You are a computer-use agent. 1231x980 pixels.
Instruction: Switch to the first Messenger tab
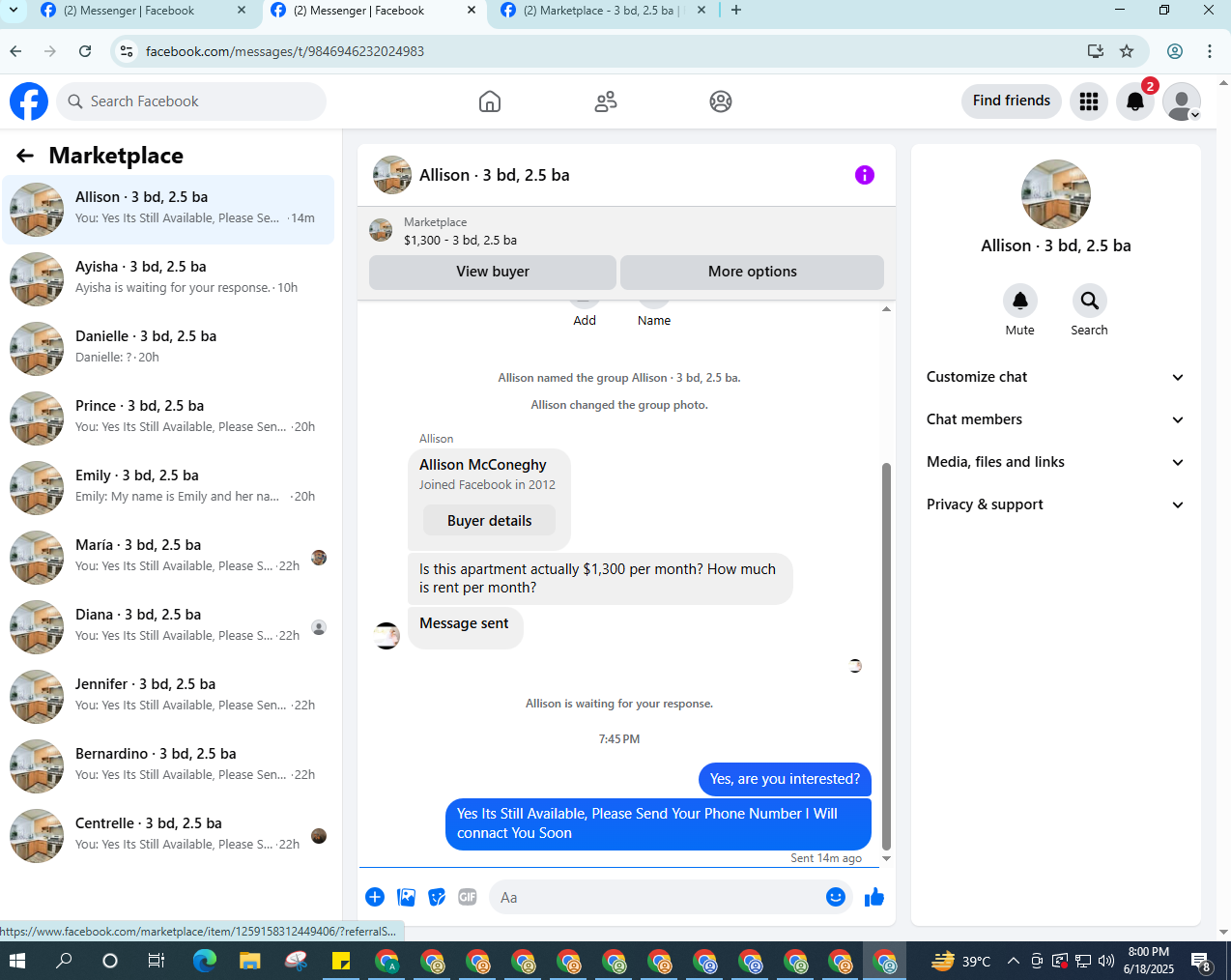click(143, 11)
